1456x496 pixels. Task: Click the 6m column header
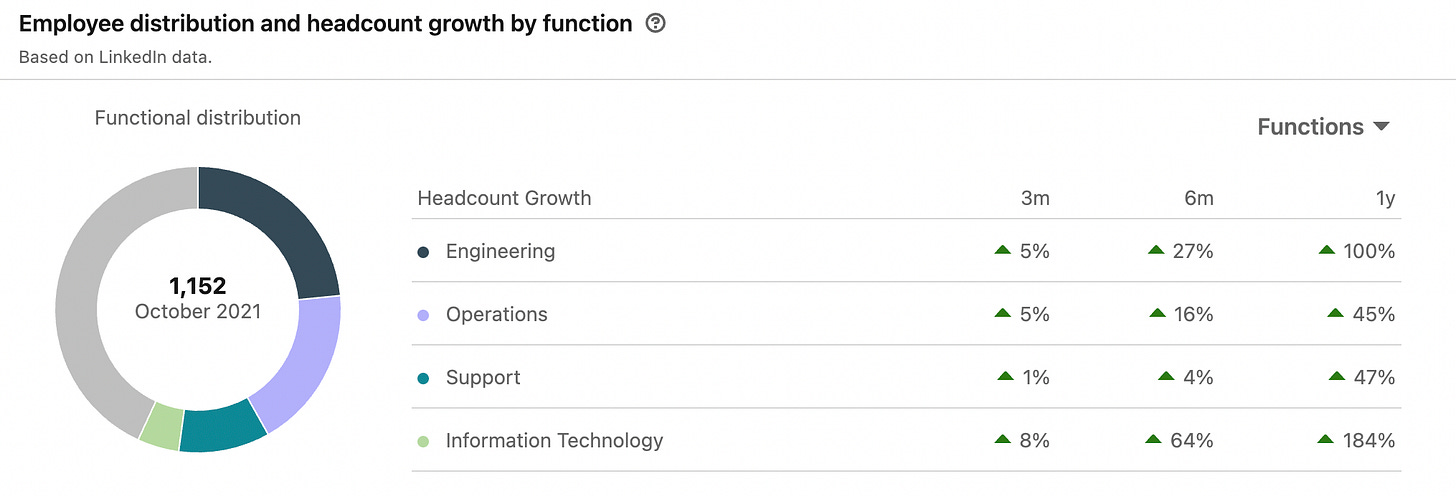(1198, 198)
